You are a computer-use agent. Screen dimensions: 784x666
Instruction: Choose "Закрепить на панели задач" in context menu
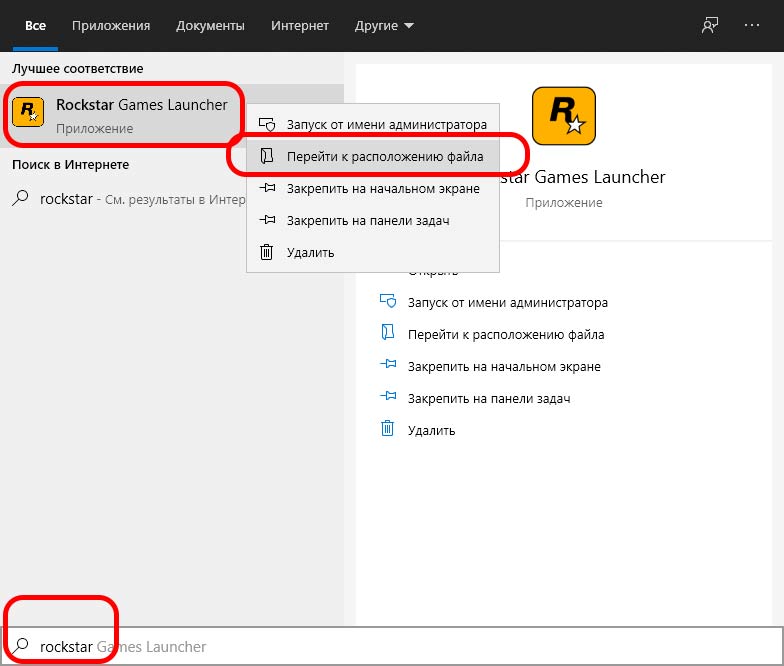pyautogui.click(x=373, y=220)
